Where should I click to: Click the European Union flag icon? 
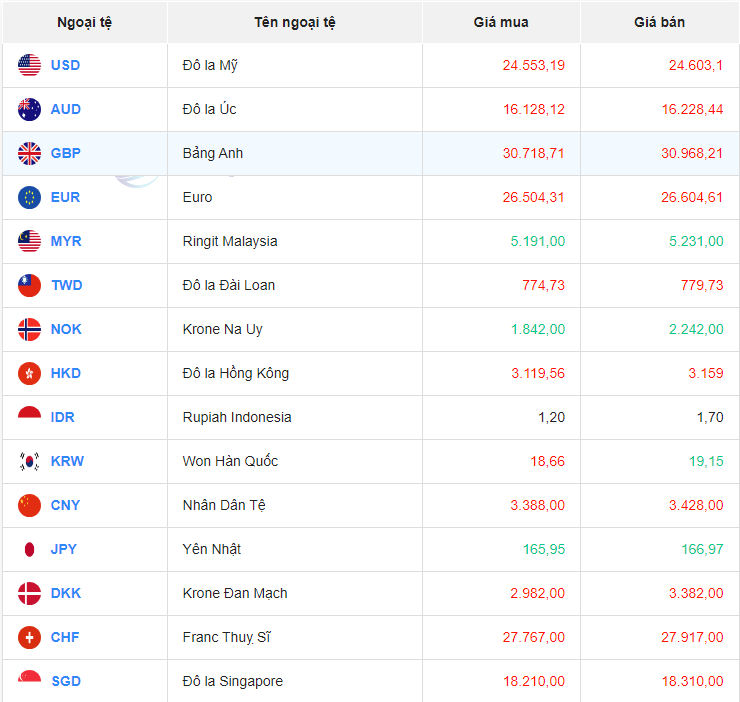click(29, 198)
